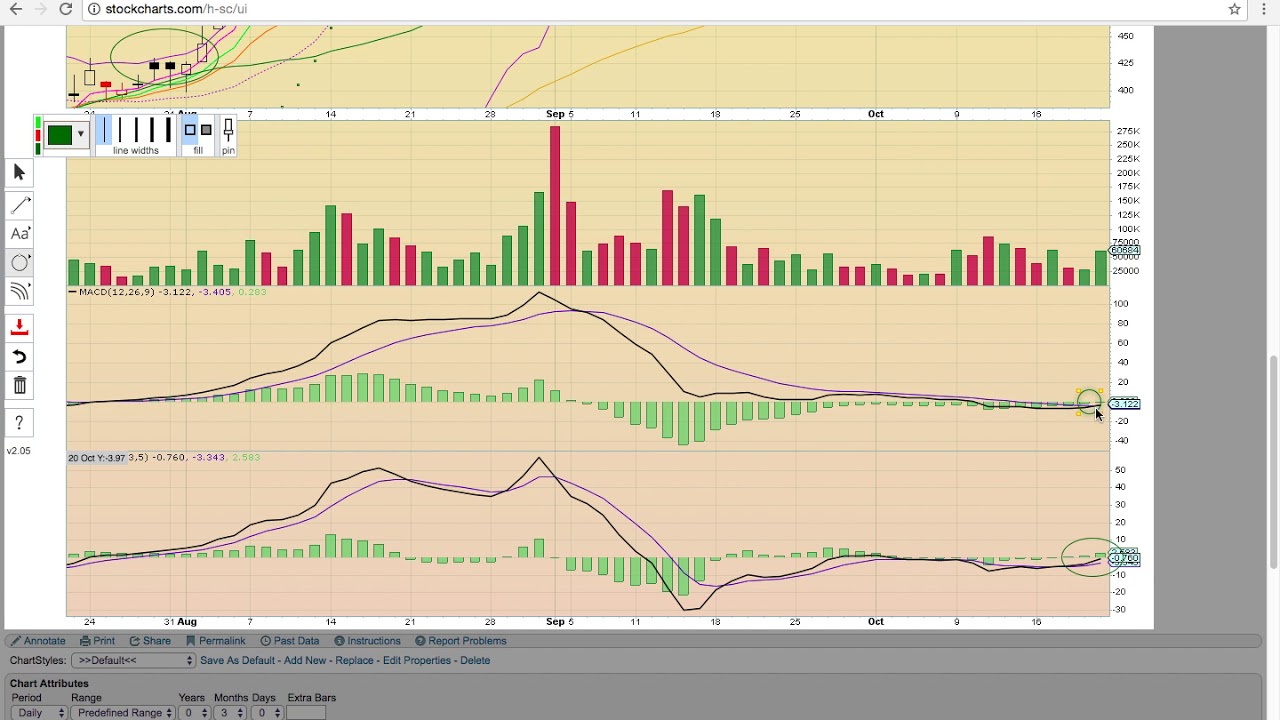The width and height of the screenshot is (1280, 720).
Task: Open the Period Daily dropdown
Action: tap(38, 713)
